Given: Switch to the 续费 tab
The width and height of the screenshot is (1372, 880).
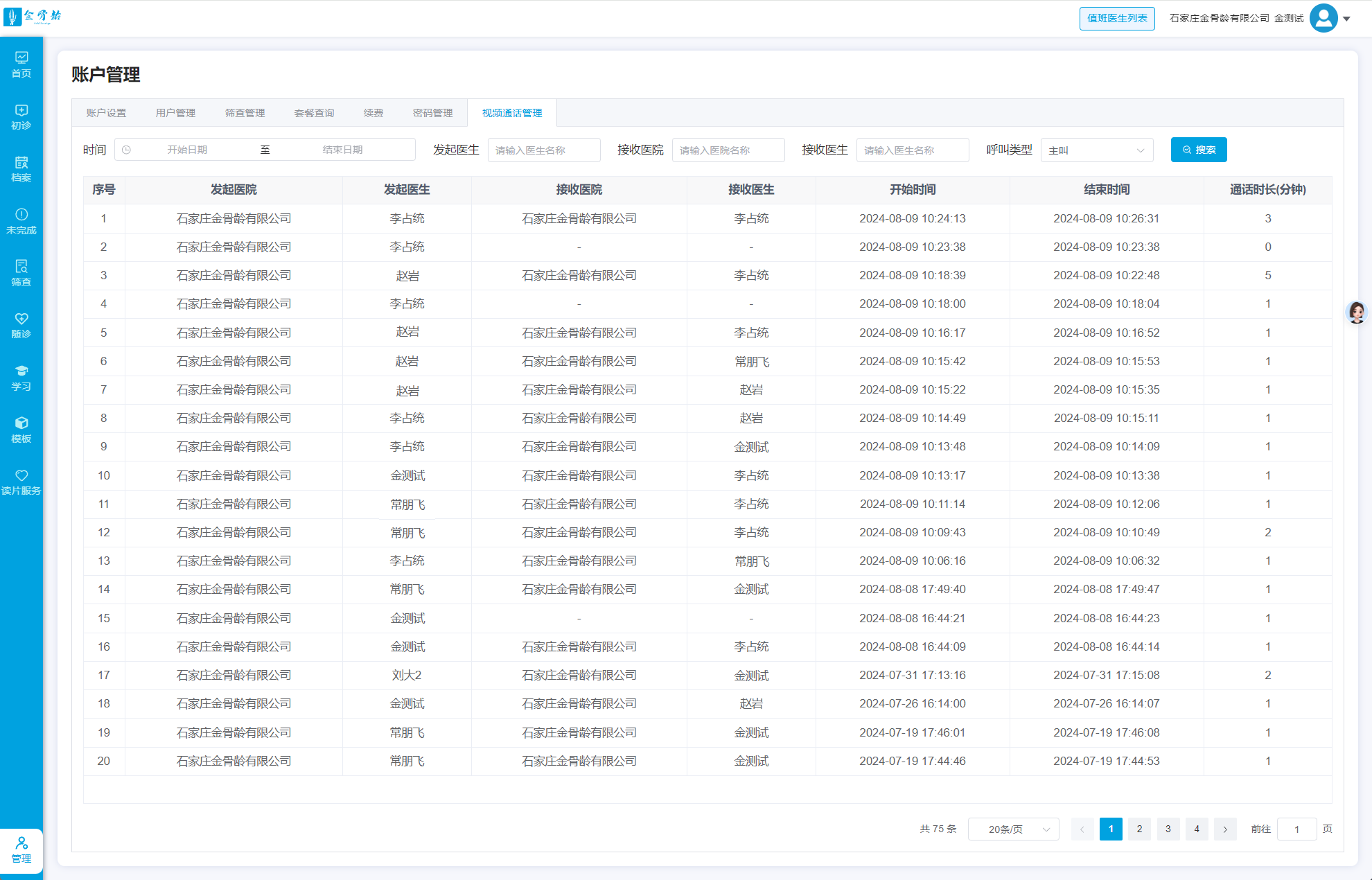Looking at the screenshot, I should [373, 113].
